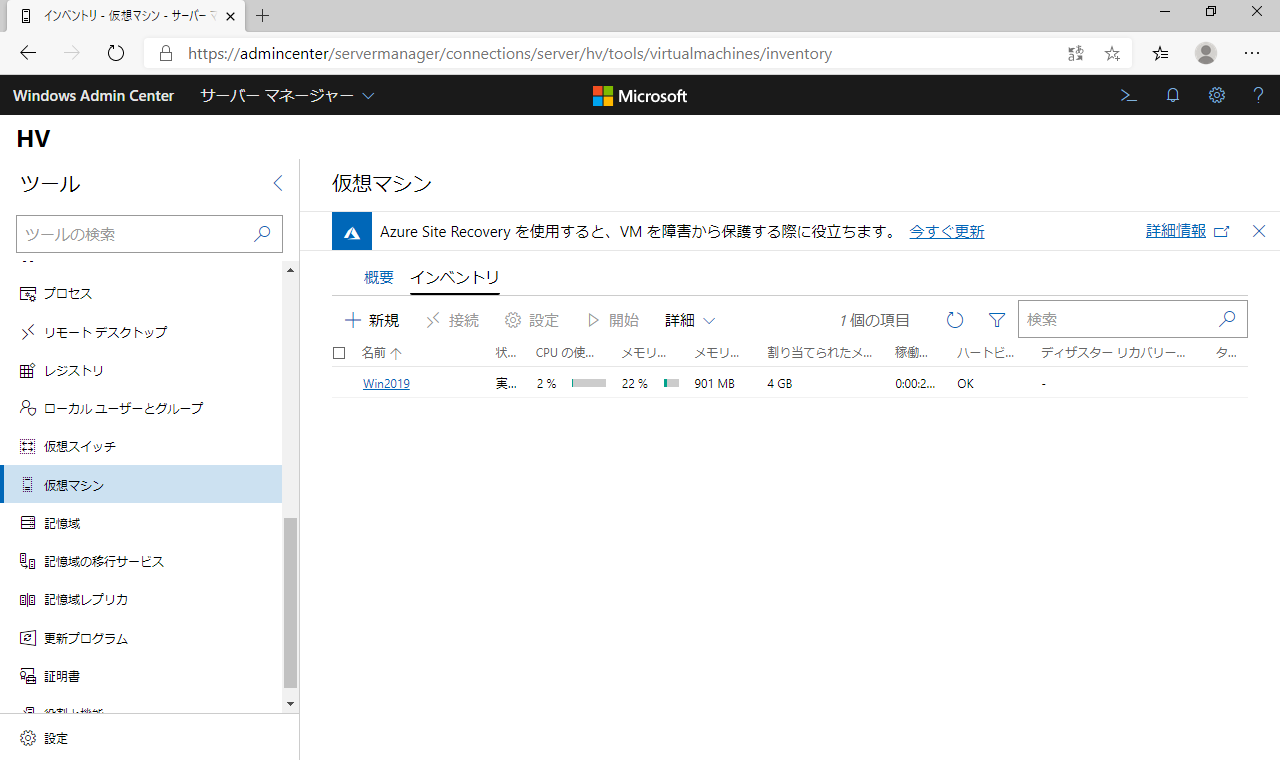The image size is (1280, 760).
Task: Expand サーバー マネージャー dropdown
Action: pyautogui.click(x=287, y=96)
